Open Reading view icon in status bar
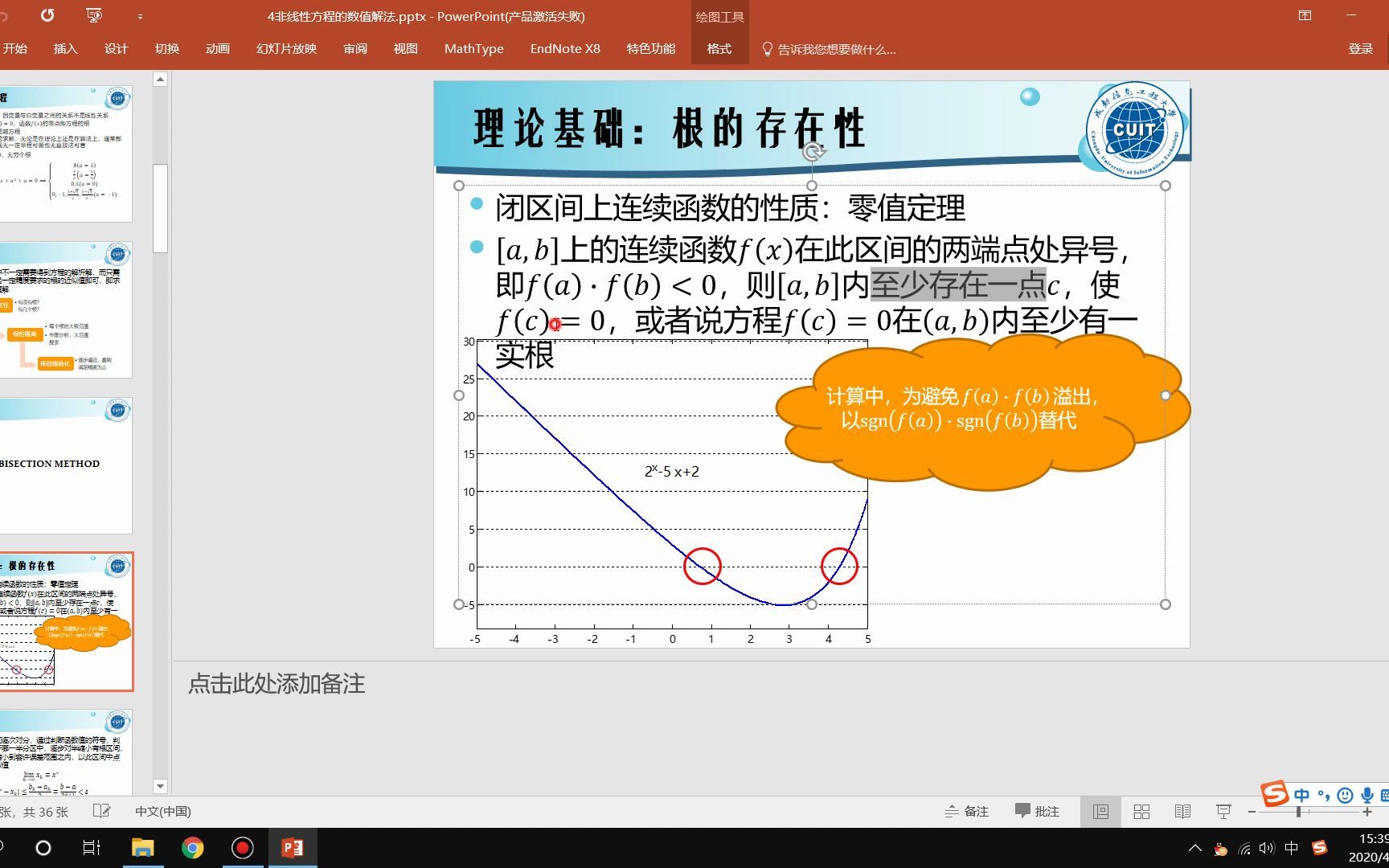Screen dimensions: 1389x868 tap(1182, 811)
